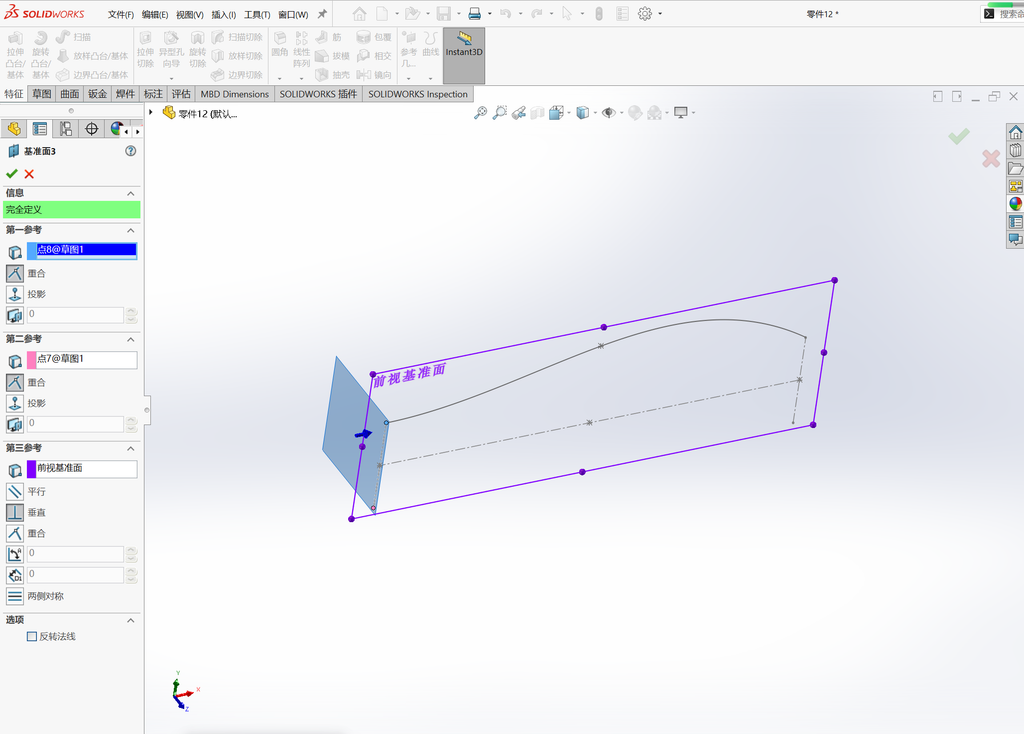
Task: Open the 插入(I) menu
Action: tap(223, 14)
